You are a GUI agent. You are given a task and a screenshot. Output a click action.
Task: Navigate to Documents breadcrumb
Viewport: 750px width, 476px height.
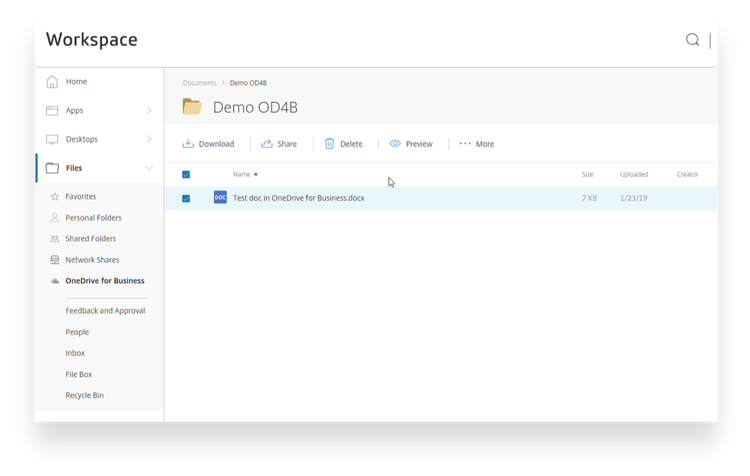[199, 83]
